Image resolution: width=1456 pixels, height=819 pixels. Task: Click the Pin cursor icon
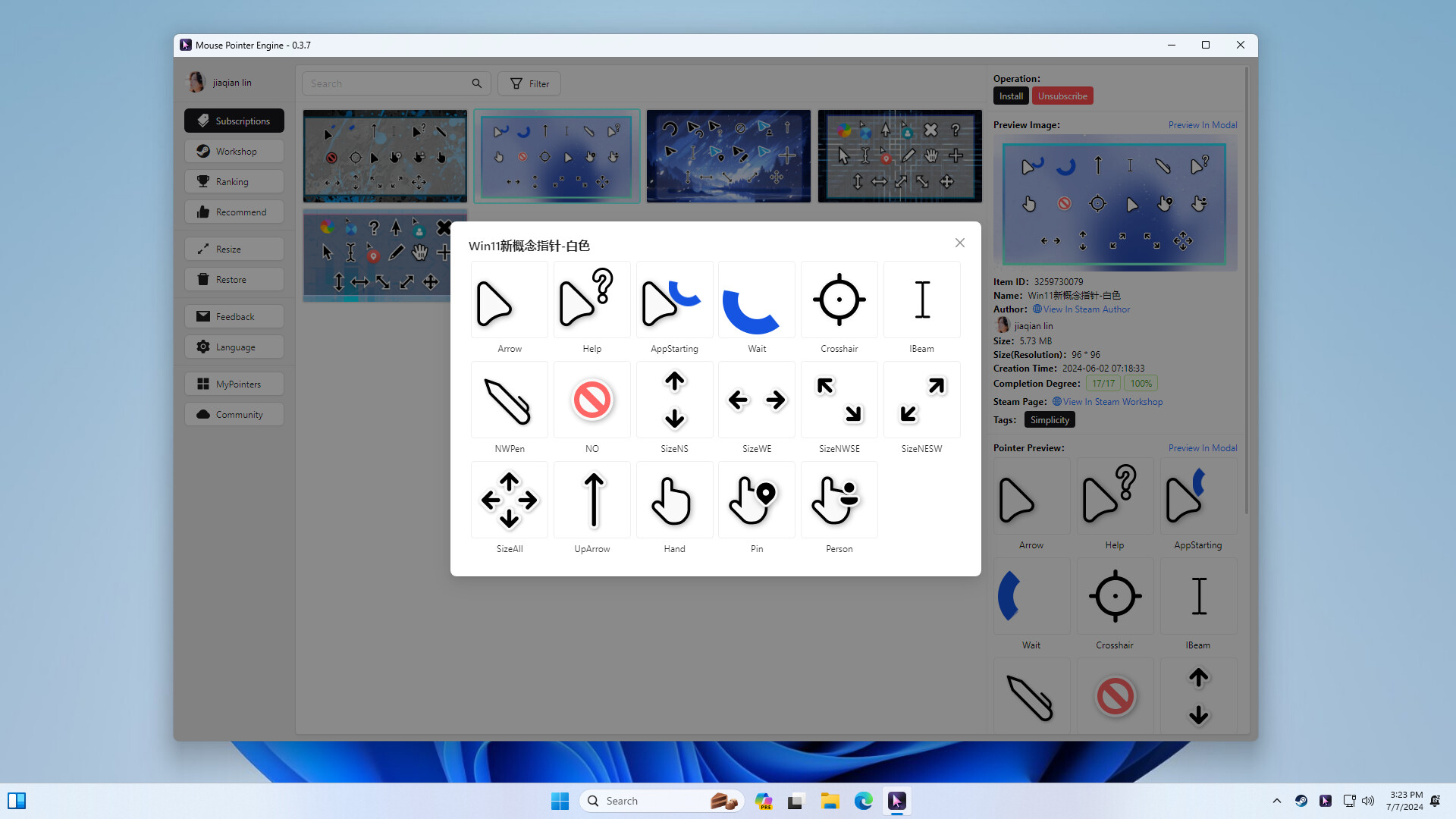[x=756, y=500]
